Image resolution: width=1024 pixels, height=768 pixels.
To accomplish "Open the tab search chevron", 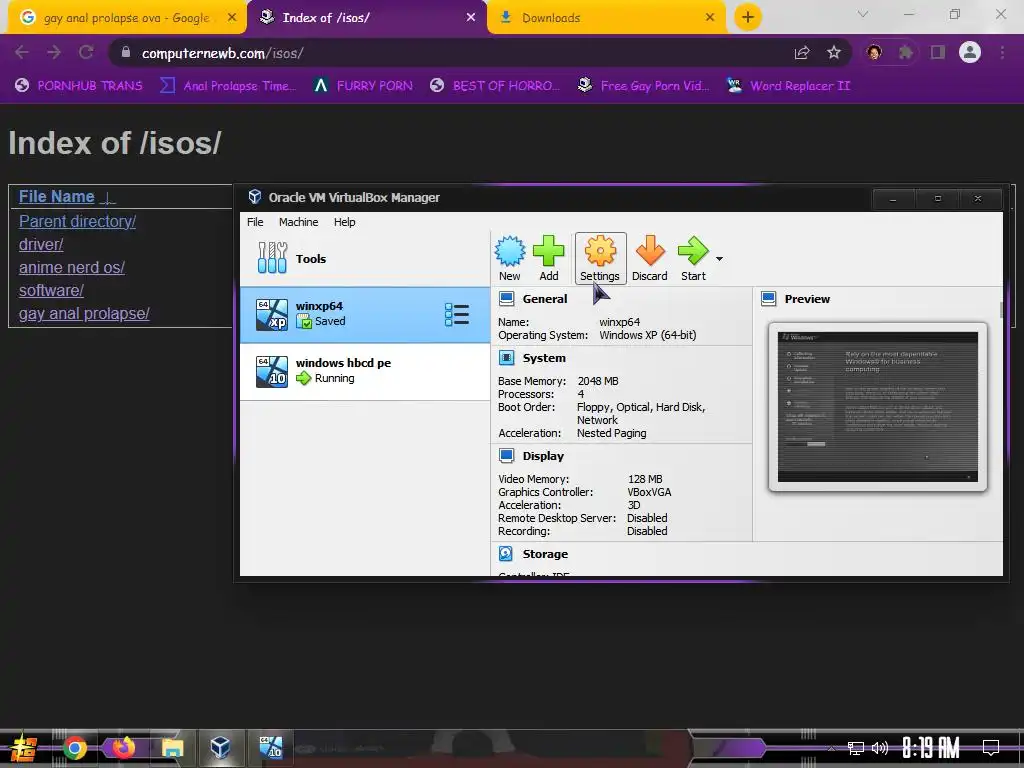I will 863,14.
